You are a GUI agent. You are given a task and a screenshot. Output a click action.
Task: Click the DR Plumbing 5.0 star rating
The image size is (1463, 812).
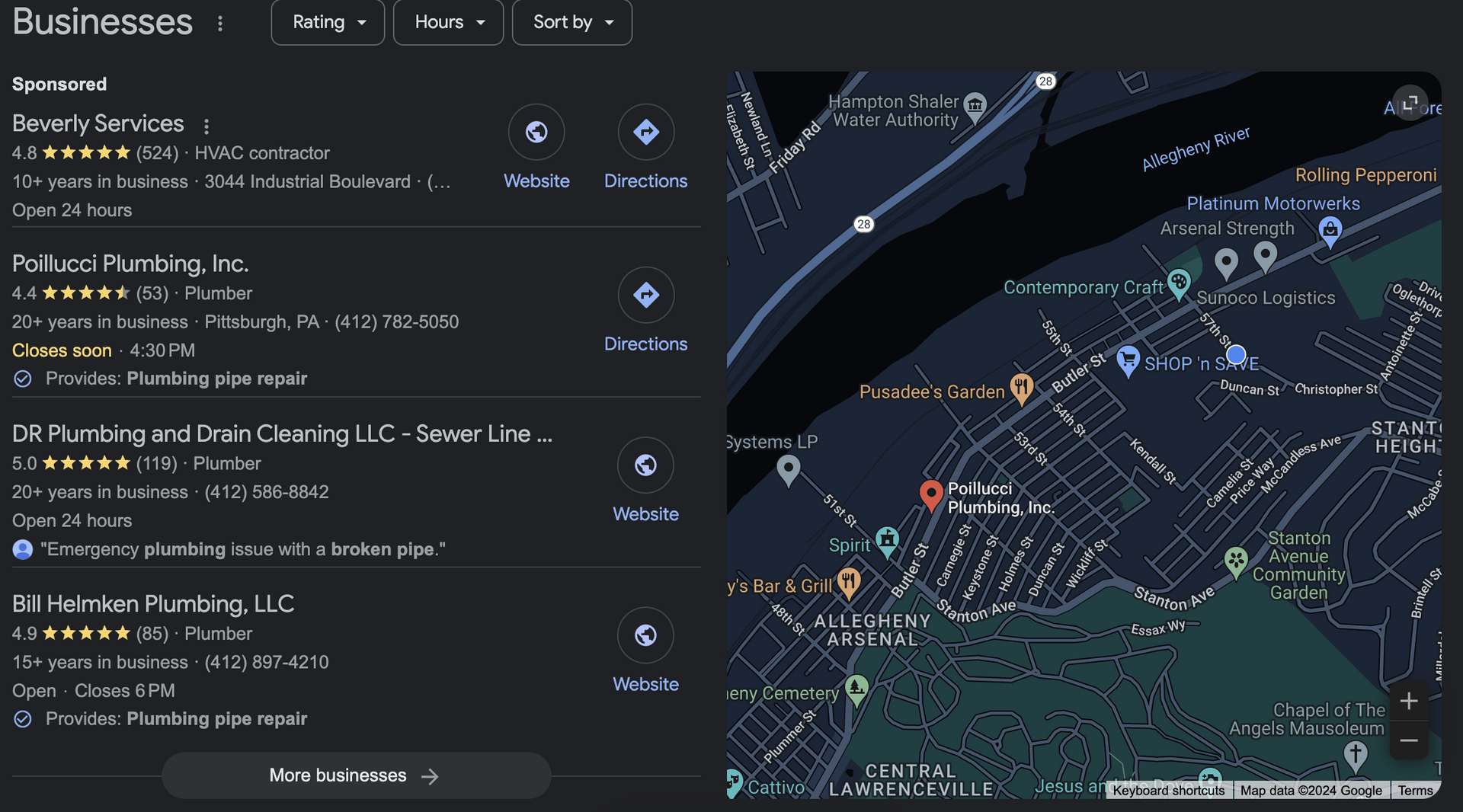coord(71,463)
